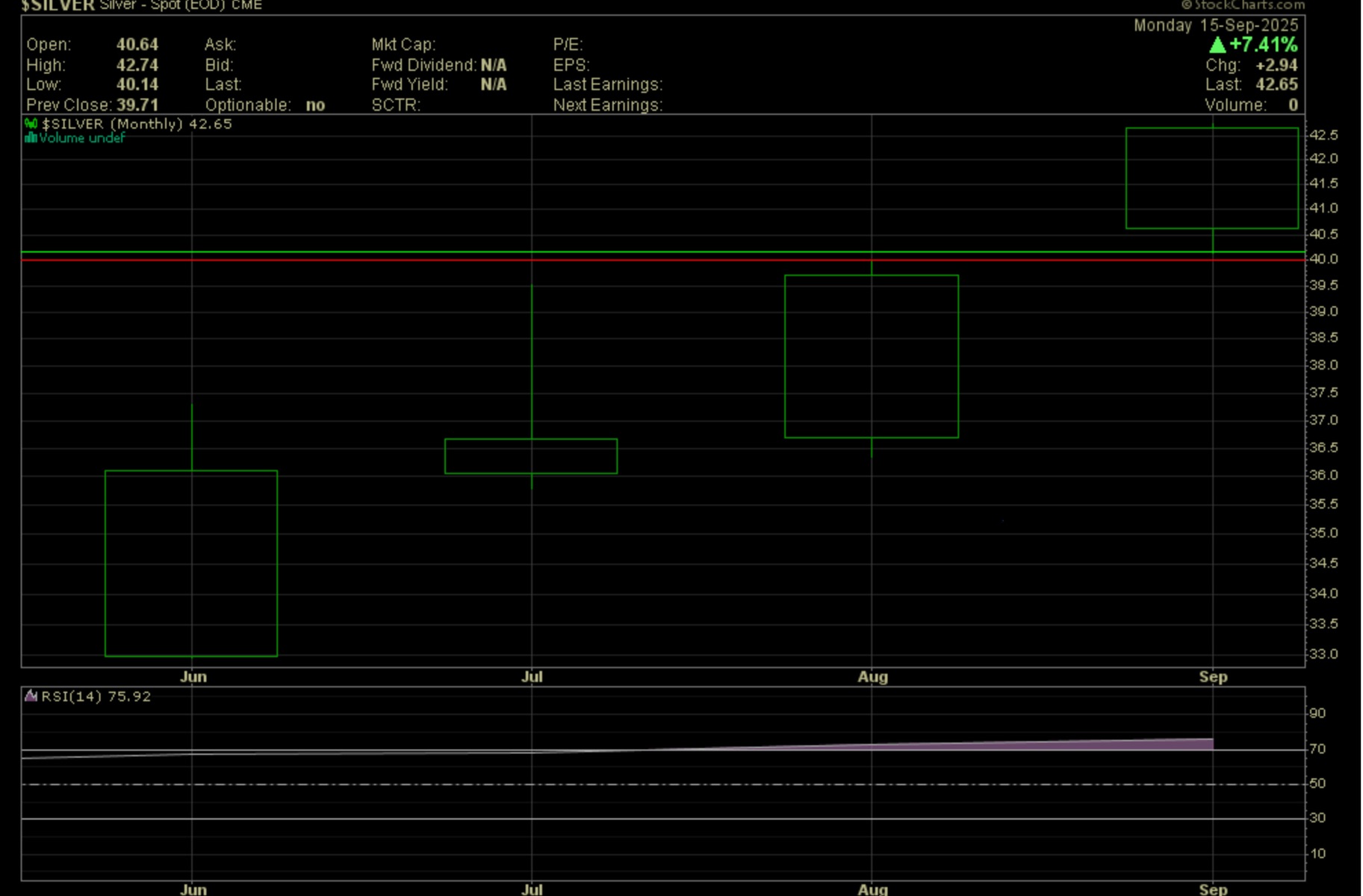Select the $SILVER ticker symbol in the title
The image size is (1363, 896).
tap(58, 5)
